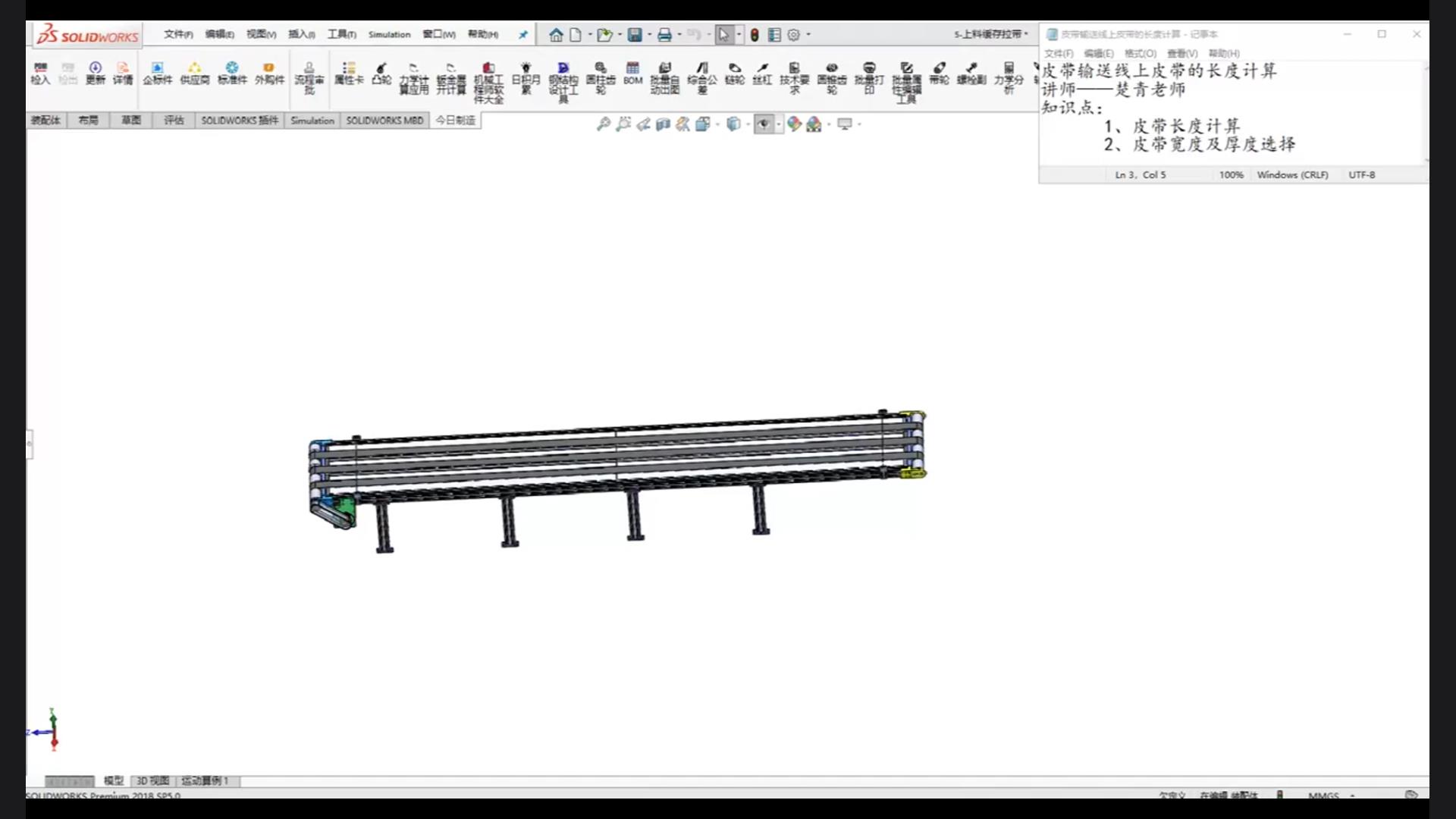Expand the Select tool dropdown arrow
The width and height of the screenshot is (1456, 819).
pos(739,35)
